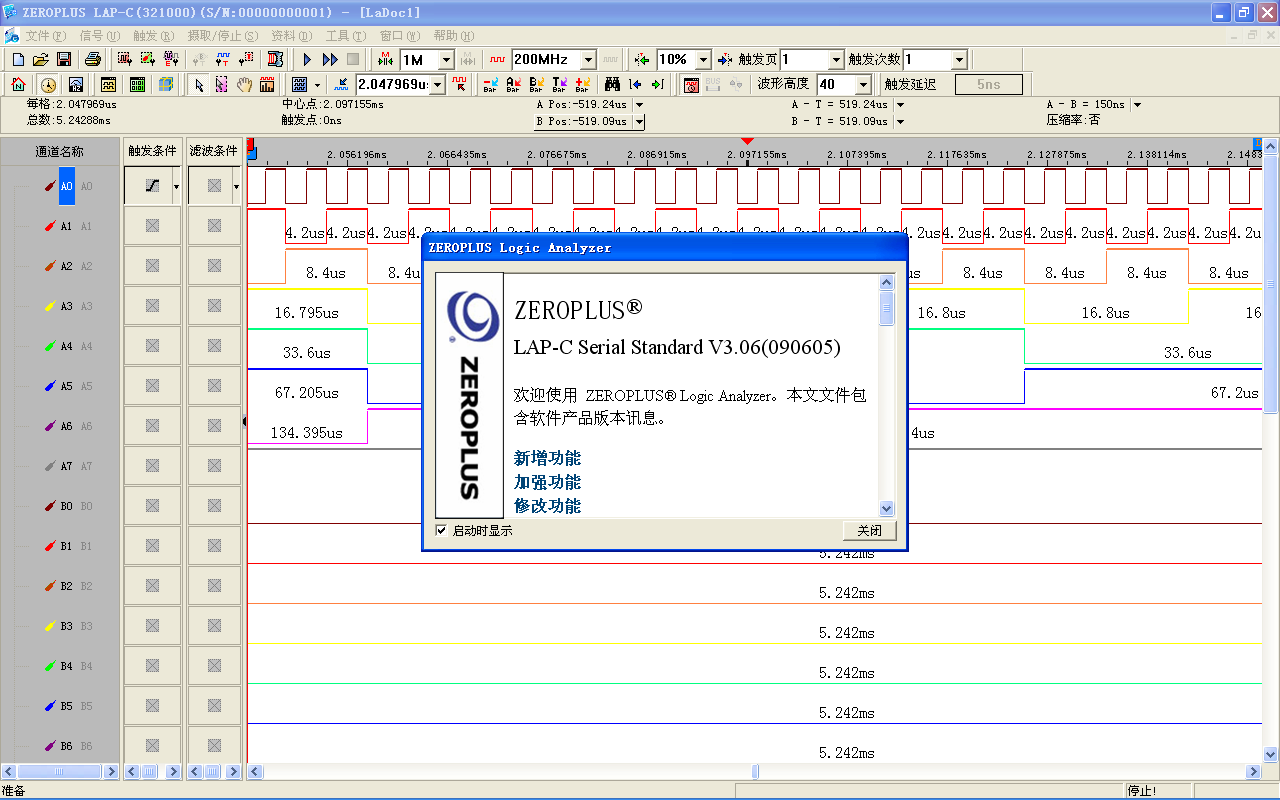Click the red trigger marker on time ruler
The image size is (1280, 800).
click(746, 141)
